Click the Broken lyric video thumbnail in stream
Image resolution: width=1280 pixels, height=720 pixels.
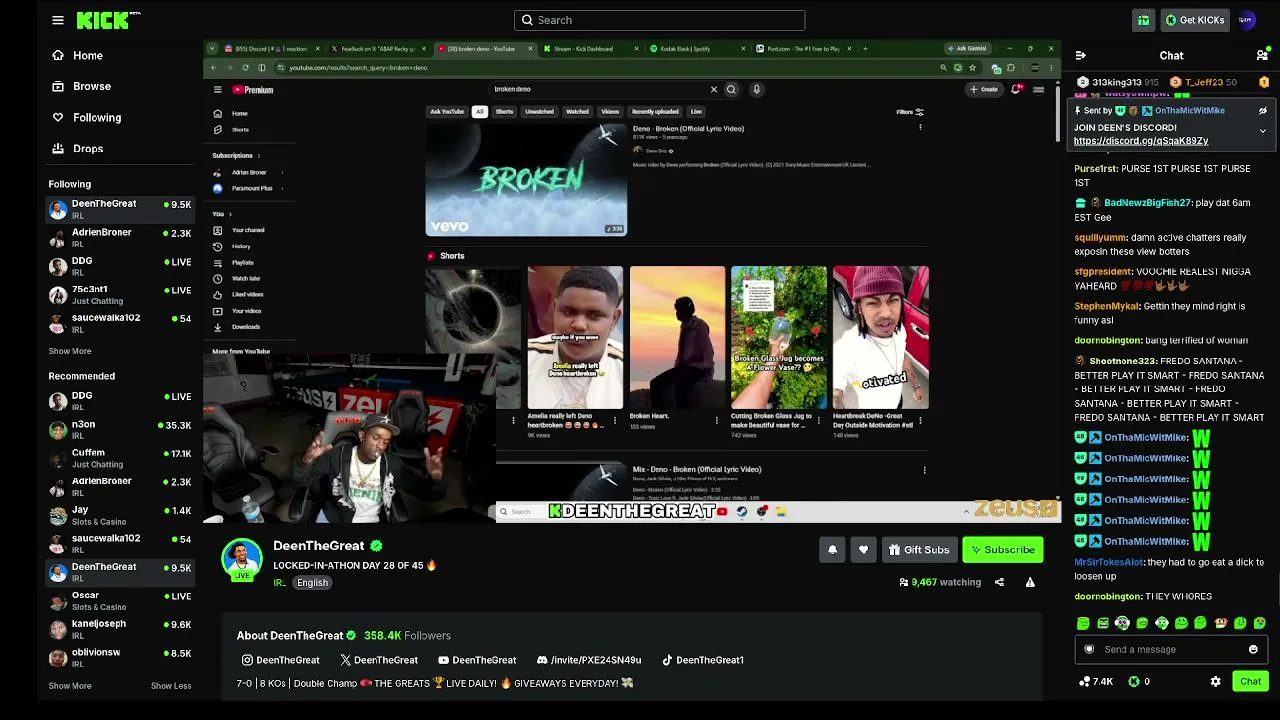[526, 180]
